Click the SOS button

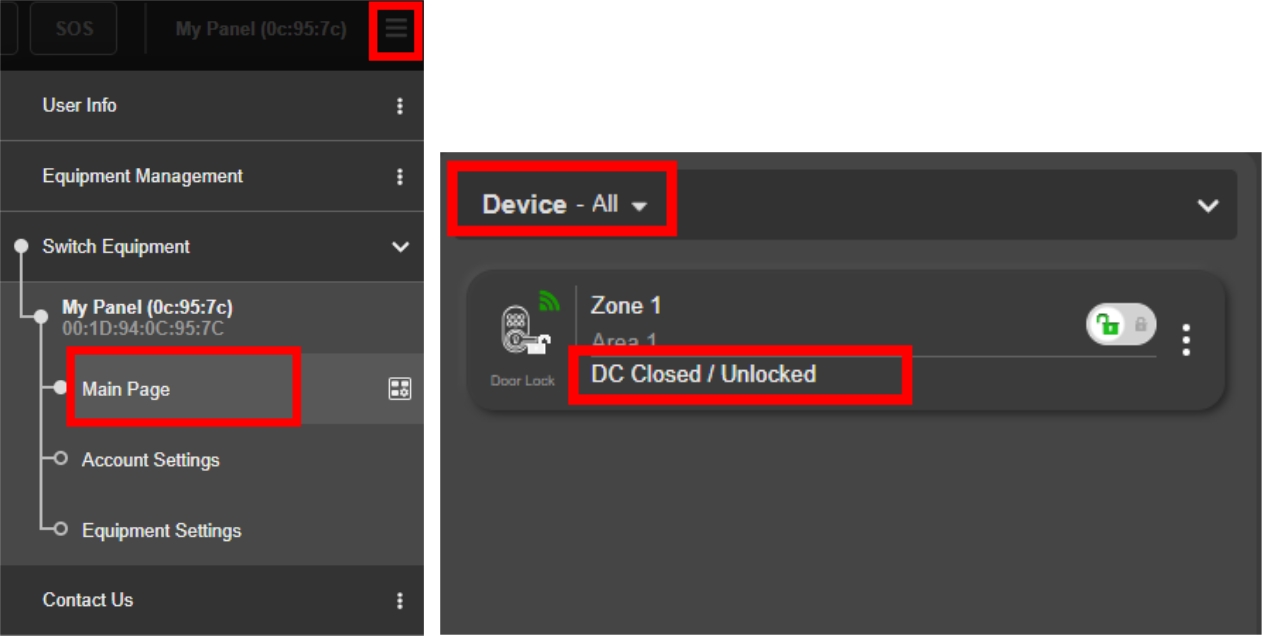73,28
